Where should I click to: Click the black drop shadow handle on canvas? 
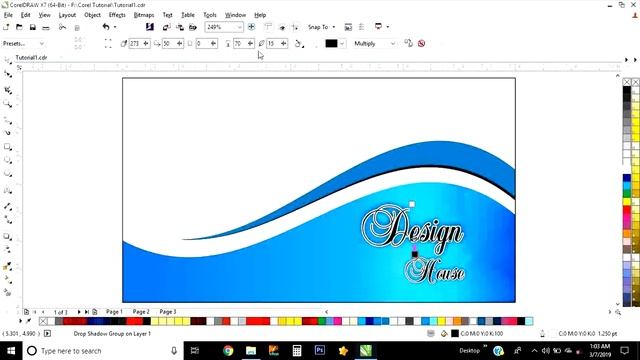tap(415, 254)
